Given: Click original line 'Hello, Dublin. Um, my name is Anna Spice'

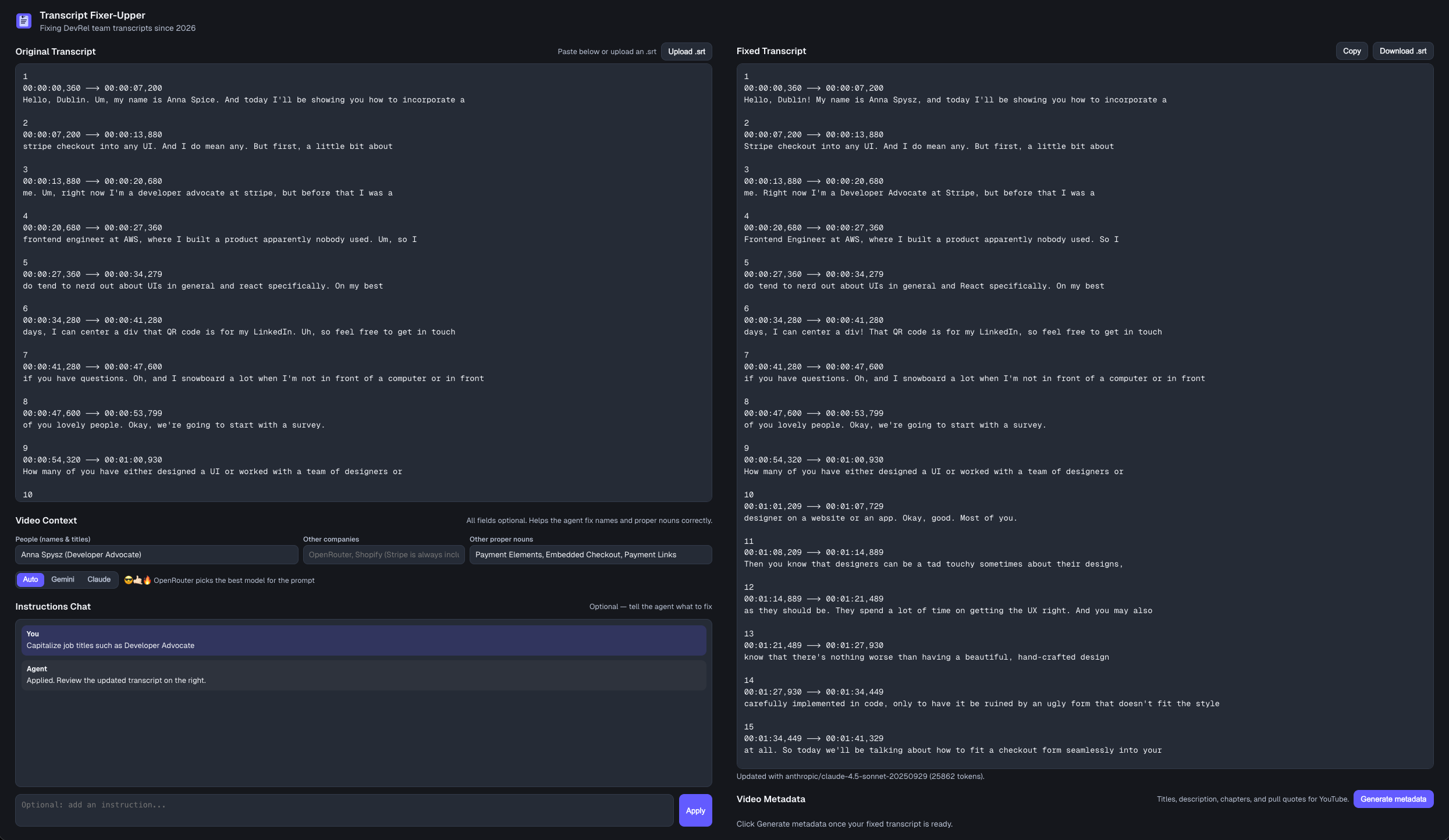Looking at the screenshot, I should point(243,99).
